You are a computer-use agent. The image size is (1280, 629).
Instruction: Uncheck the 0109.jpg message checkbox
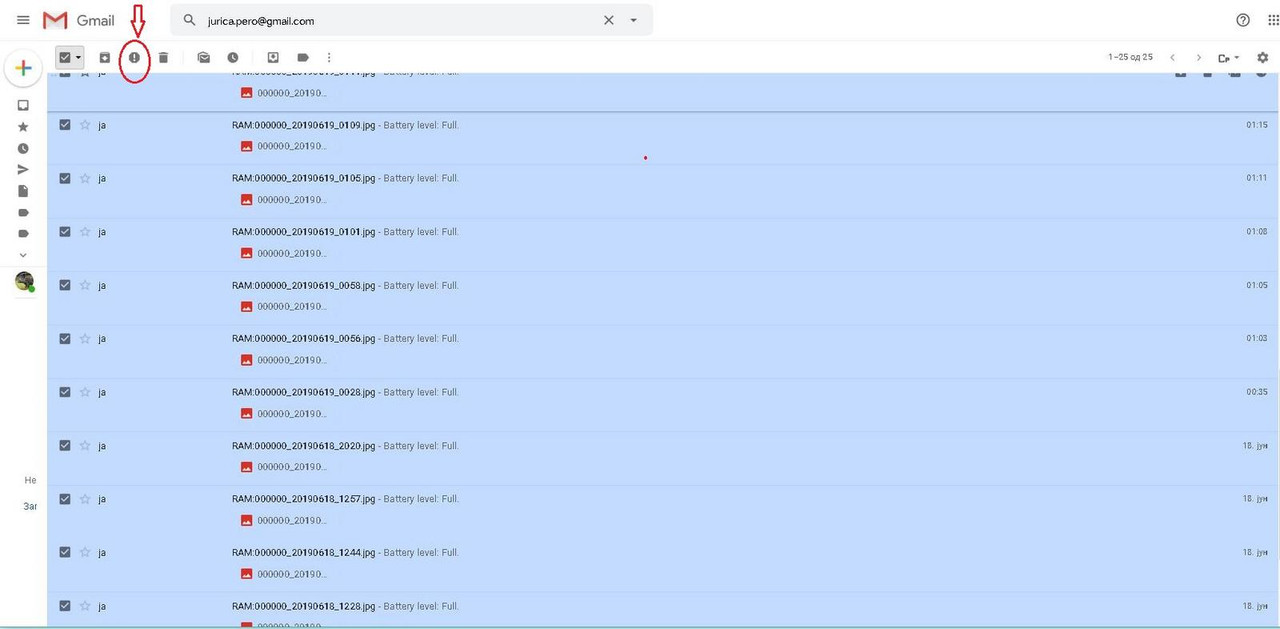[x=65, y=125]
